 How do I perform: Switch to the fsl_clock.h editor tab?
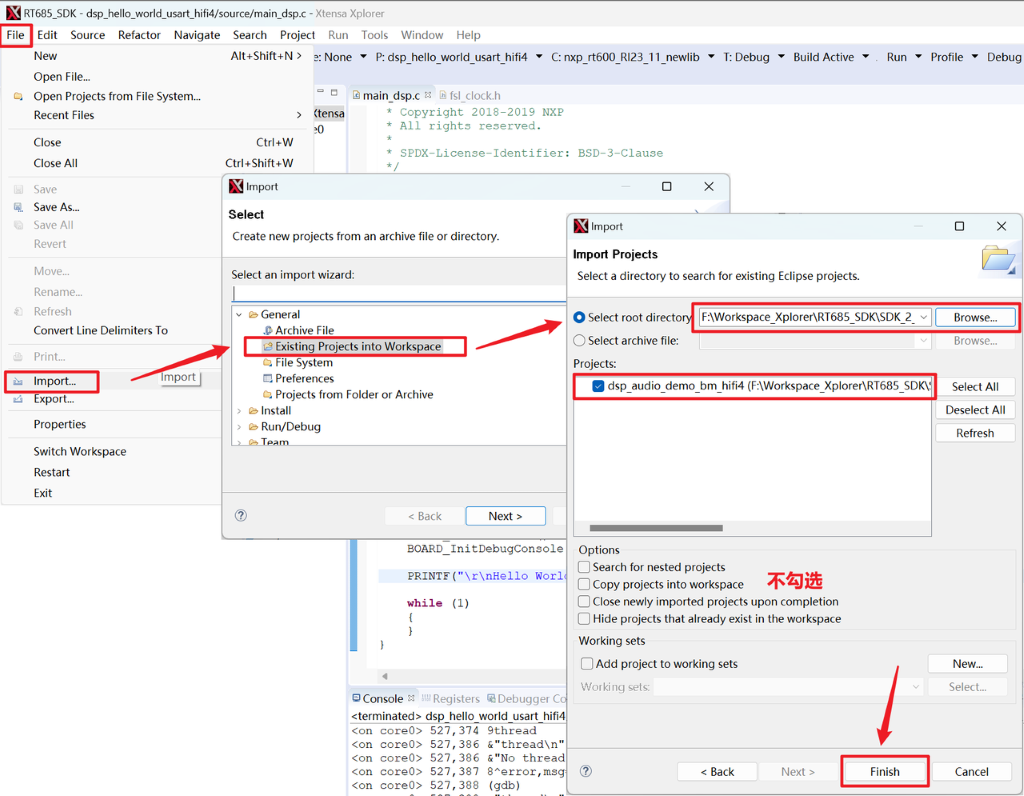(x=474, y=96)
